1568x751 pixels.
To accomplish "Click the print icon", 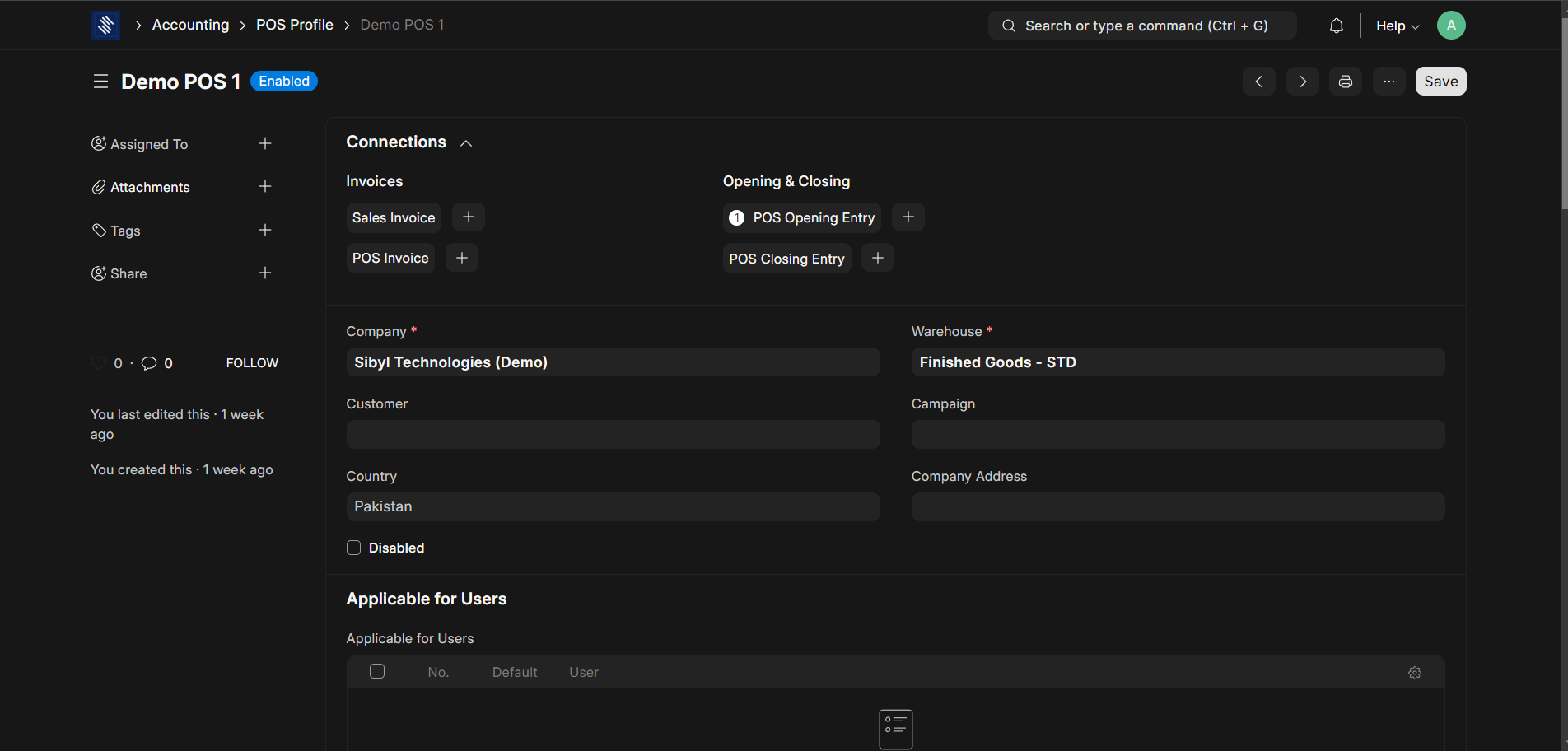I will coord(1345,82).
